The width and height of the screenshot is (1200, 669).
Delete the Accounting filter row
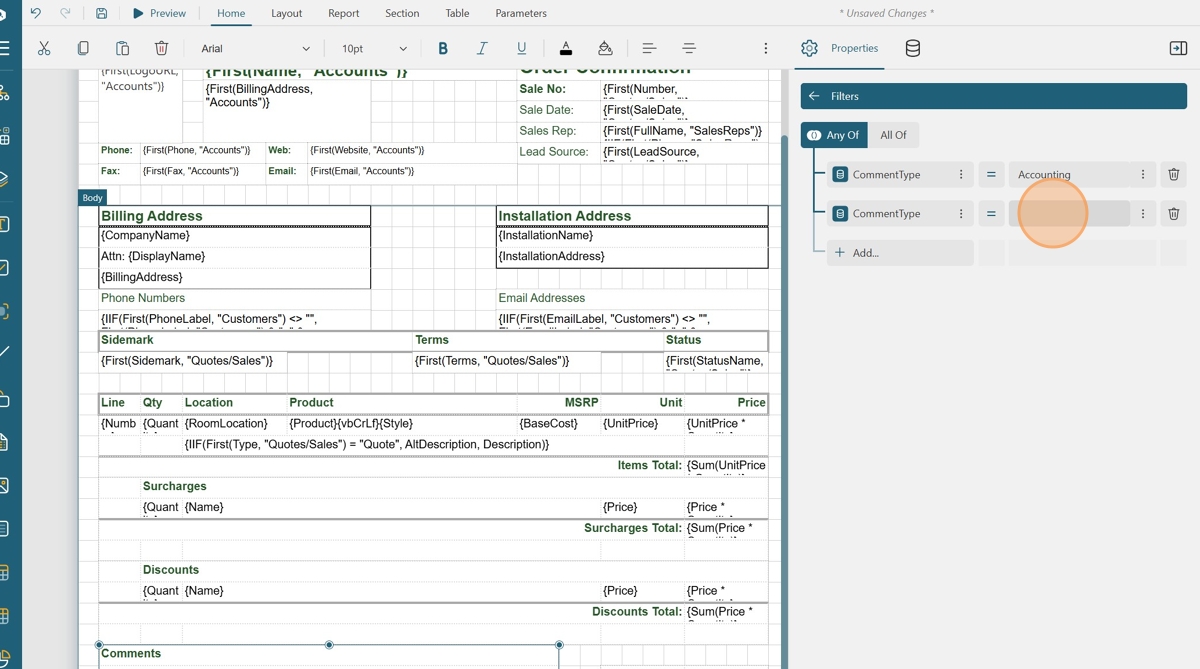[x=1173, y=175]
